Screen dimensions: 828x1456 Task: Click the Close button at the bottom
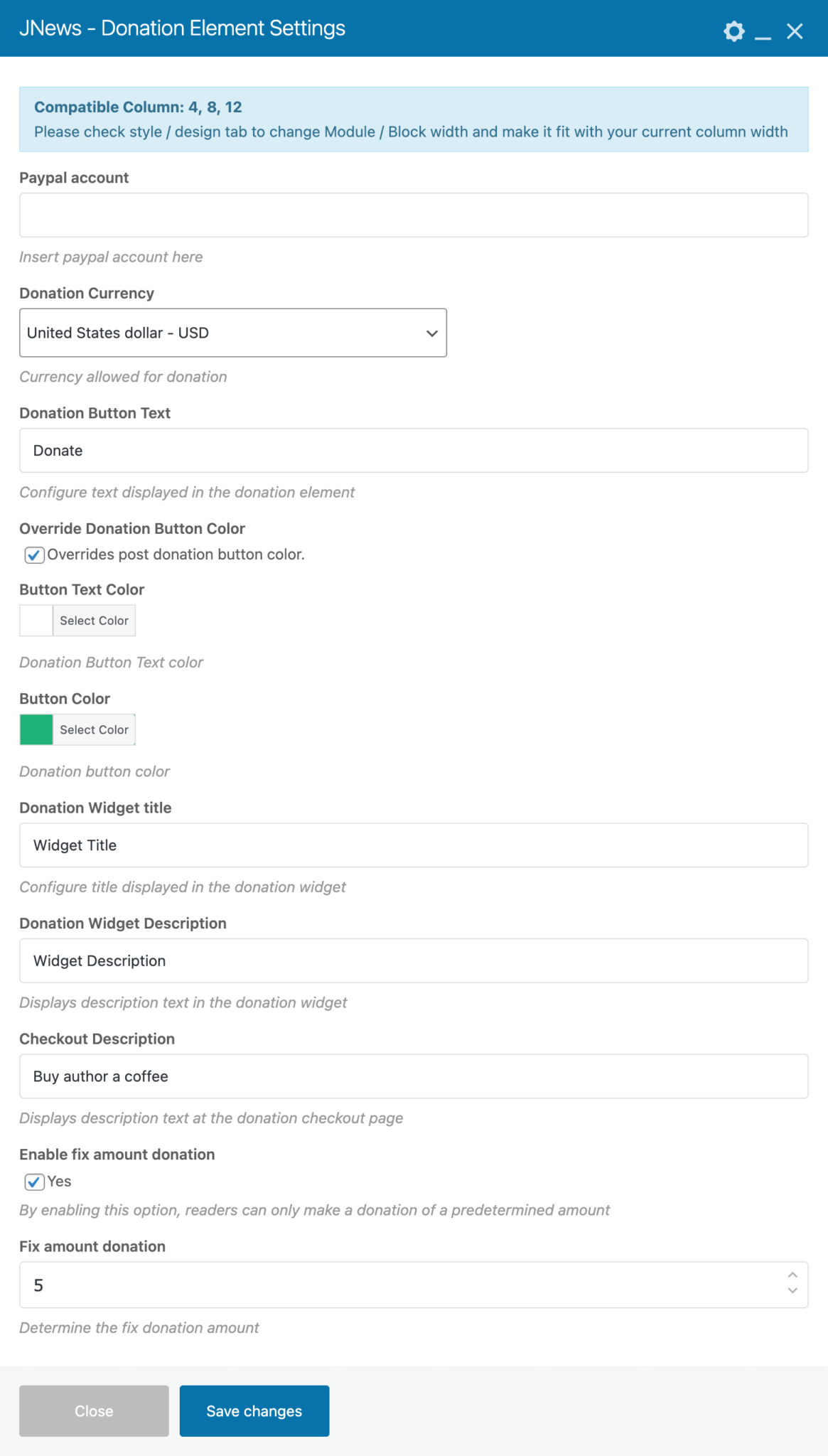(x=93, y=1411)
